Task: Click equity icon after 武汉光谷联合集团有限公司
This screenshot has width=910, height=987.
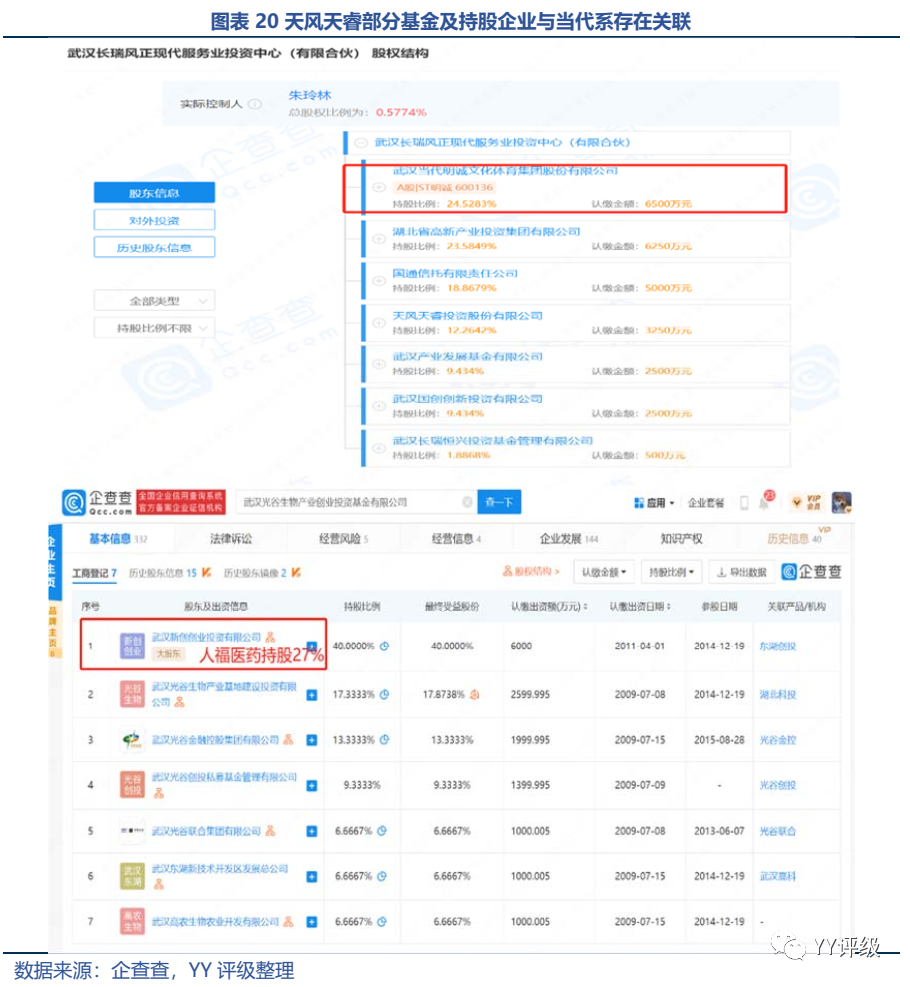Action: 271,832
